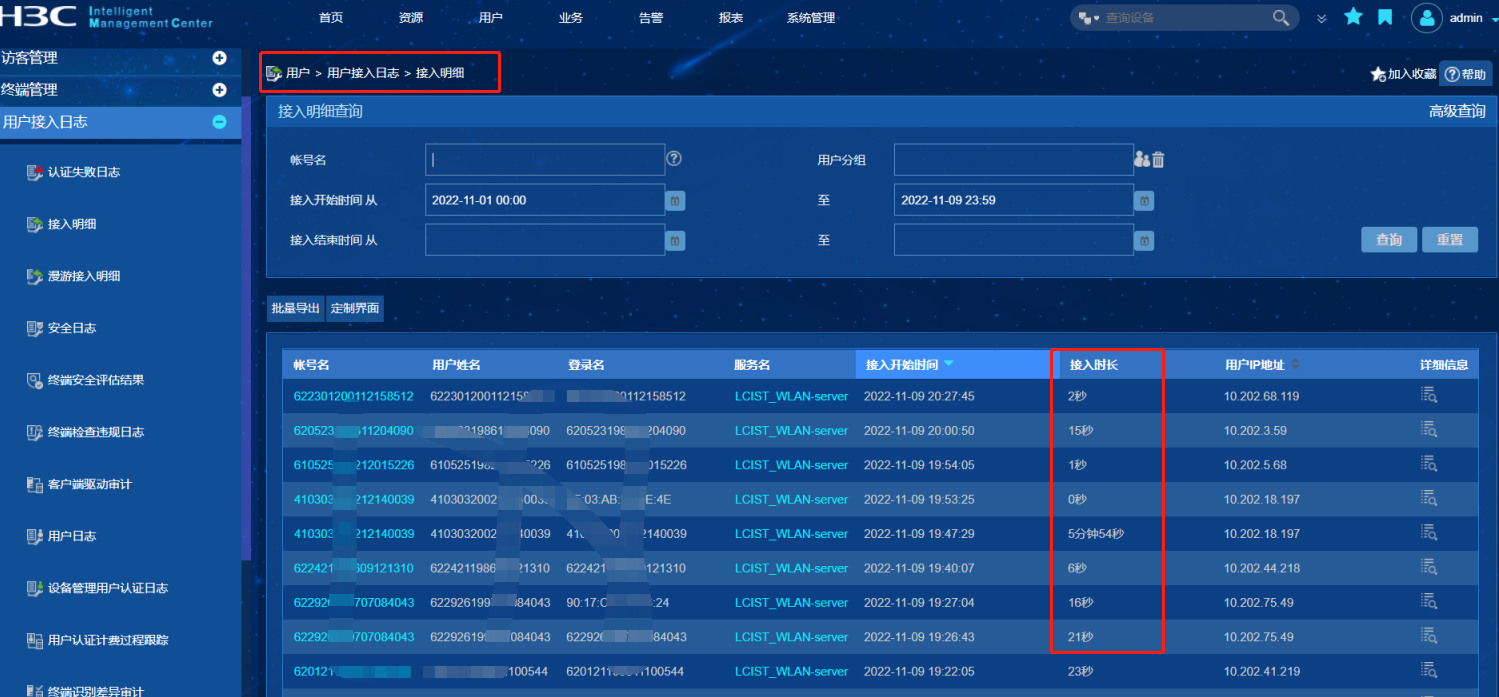The image size is (1499, 697).
Task: View details icon for IP 10.202.3.59
Action: pos(1429,429)
